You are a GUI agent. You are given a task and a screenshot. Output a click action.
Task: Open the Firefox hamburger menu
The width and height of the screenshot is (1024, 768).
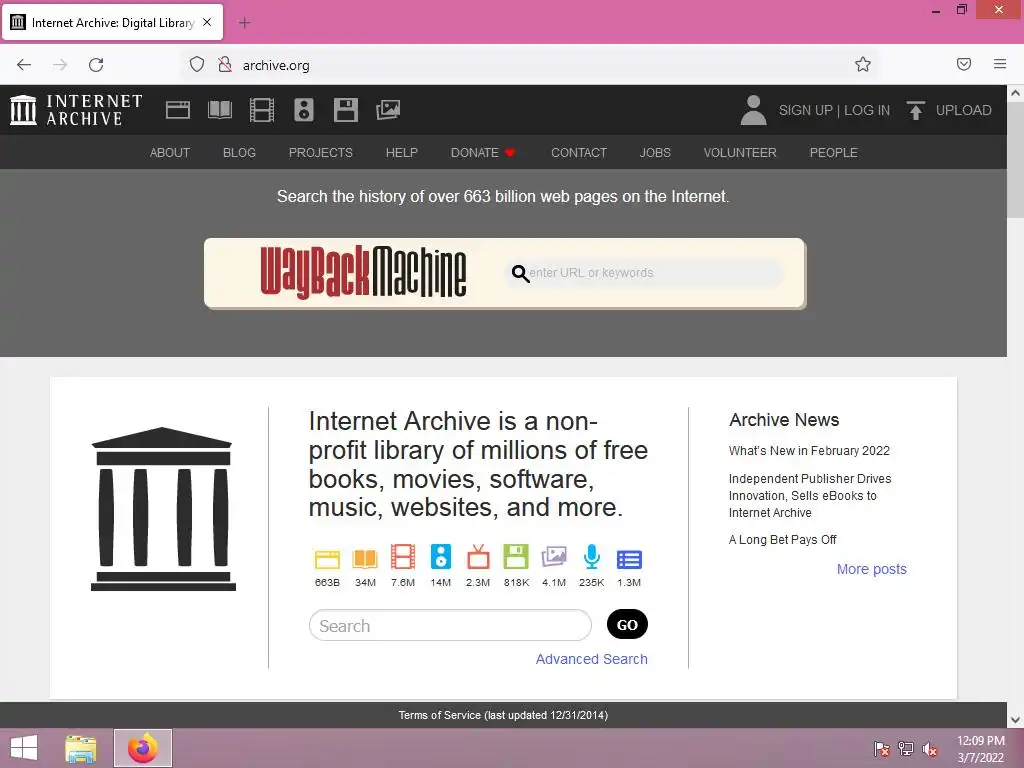pyautogui.click(x=1000, y=64)
